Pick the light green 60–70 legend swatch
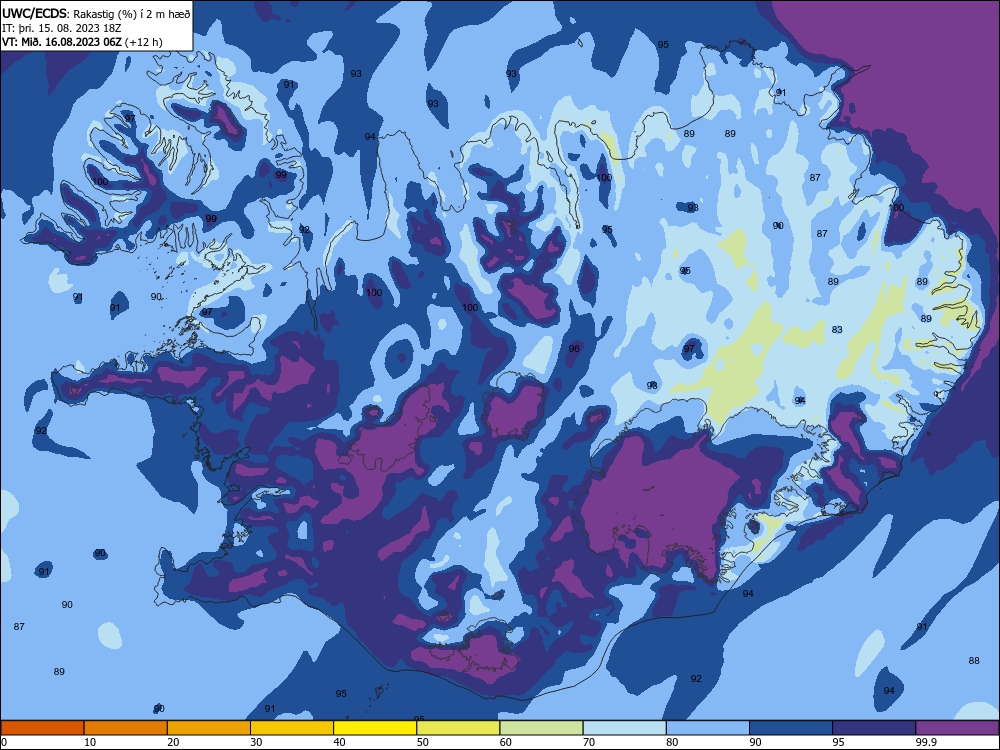 [541, 728]
